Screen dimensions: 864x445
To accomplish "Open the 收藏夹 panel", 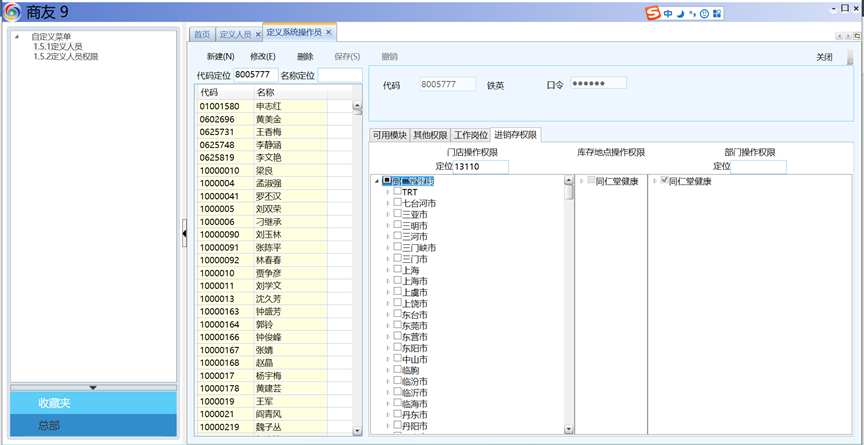I will pyautogui.click(x=94, y=403).
